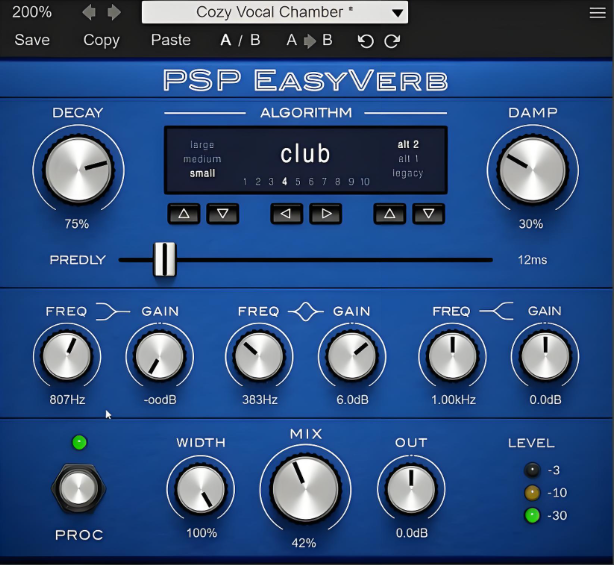Click the DECAY knob
Screen dimensions: 614x565
tap(79, 170)
